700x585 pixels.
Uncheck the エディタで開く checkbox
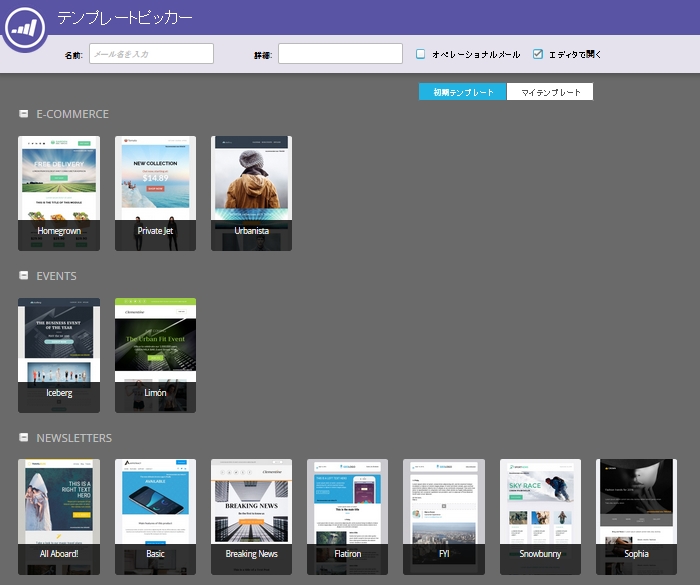[x=538, y=54]
